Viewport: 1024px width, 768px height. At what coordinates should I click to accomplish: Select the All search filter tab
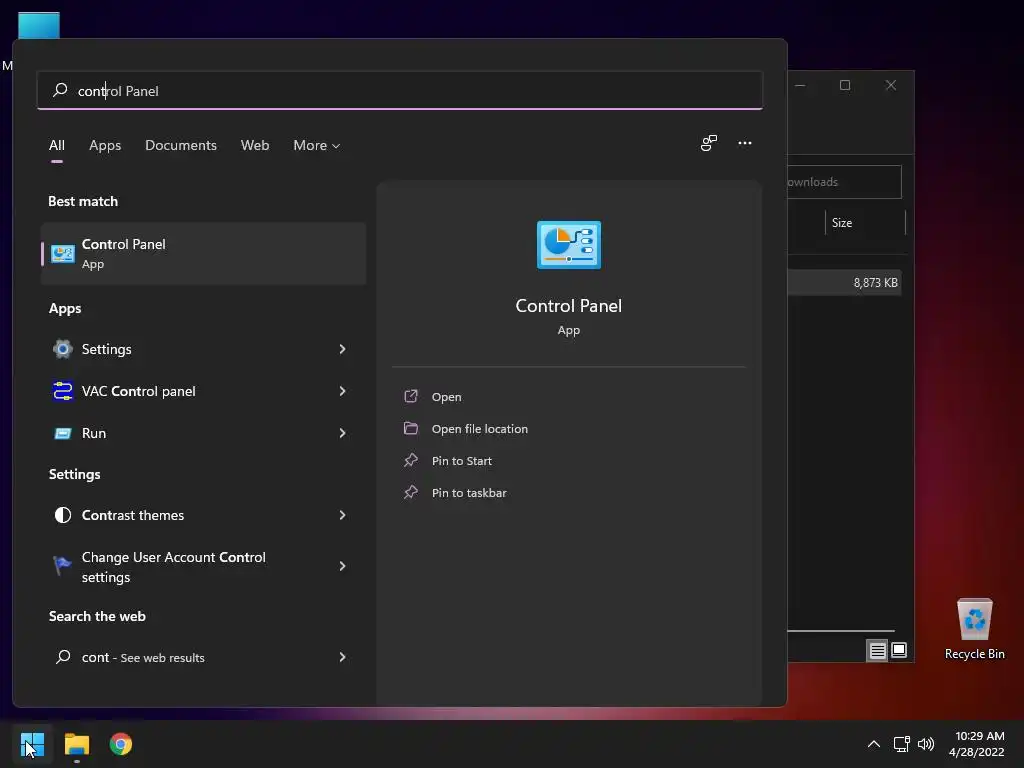(x=57, y=145)
